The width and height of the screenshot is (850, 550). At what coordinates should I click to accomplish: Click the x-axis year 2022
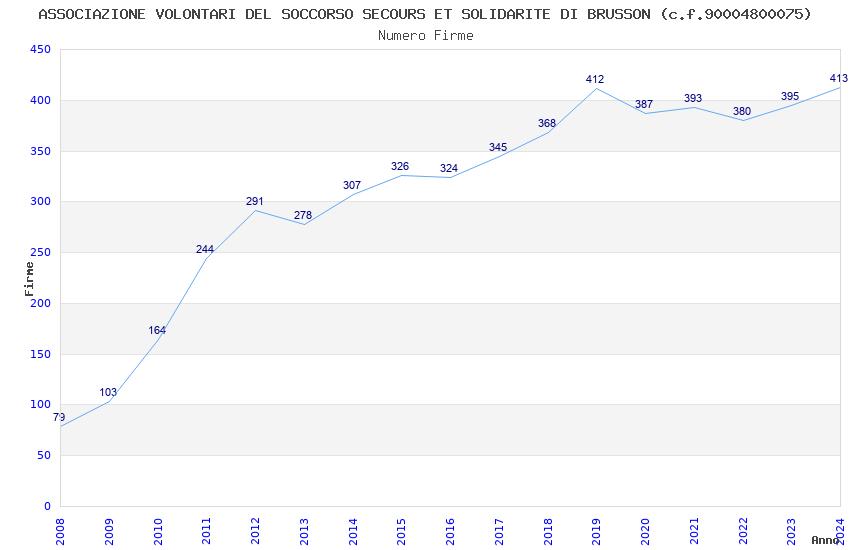pos(743,531)
